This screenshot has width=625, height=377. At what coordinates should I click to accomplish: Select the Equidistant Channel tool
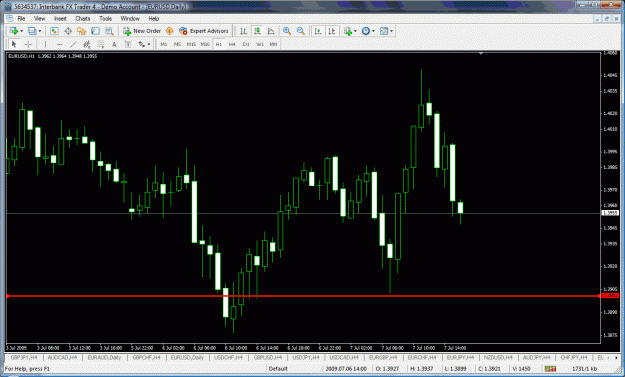coord(86,44)
